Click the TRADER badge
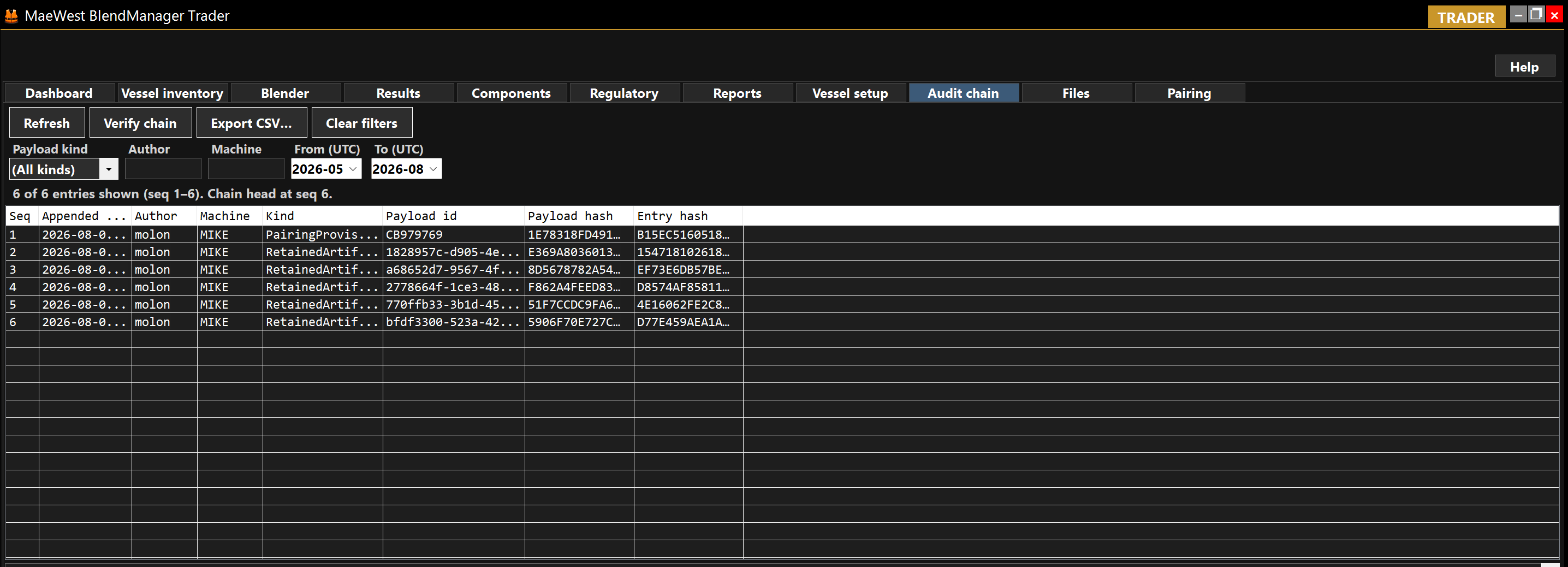This screenshot has width=1568, height=567. click(1466, 17)
